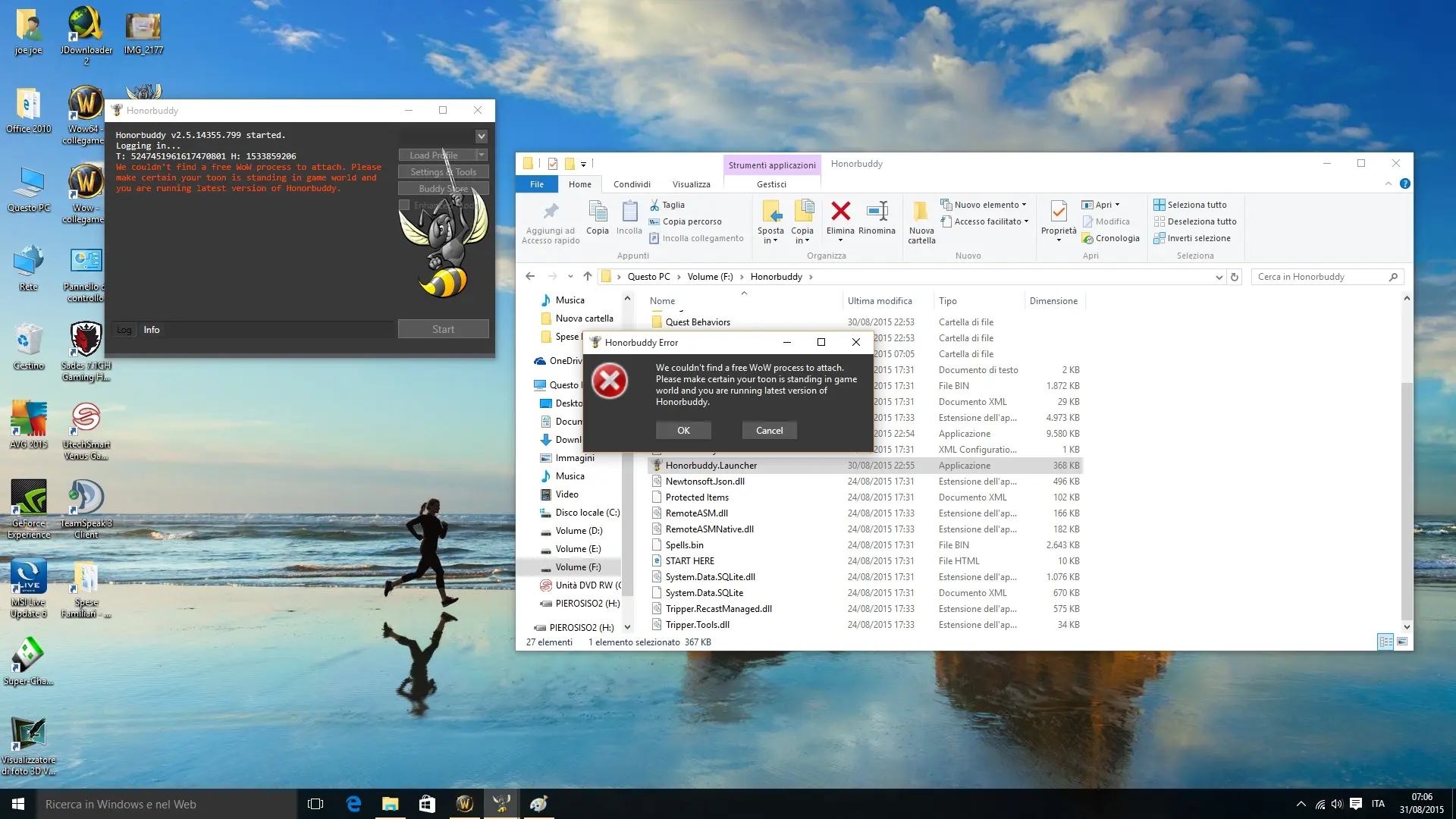1456x819 pixels.
Task: Click the Explorer back arrow
Action: 530,277
